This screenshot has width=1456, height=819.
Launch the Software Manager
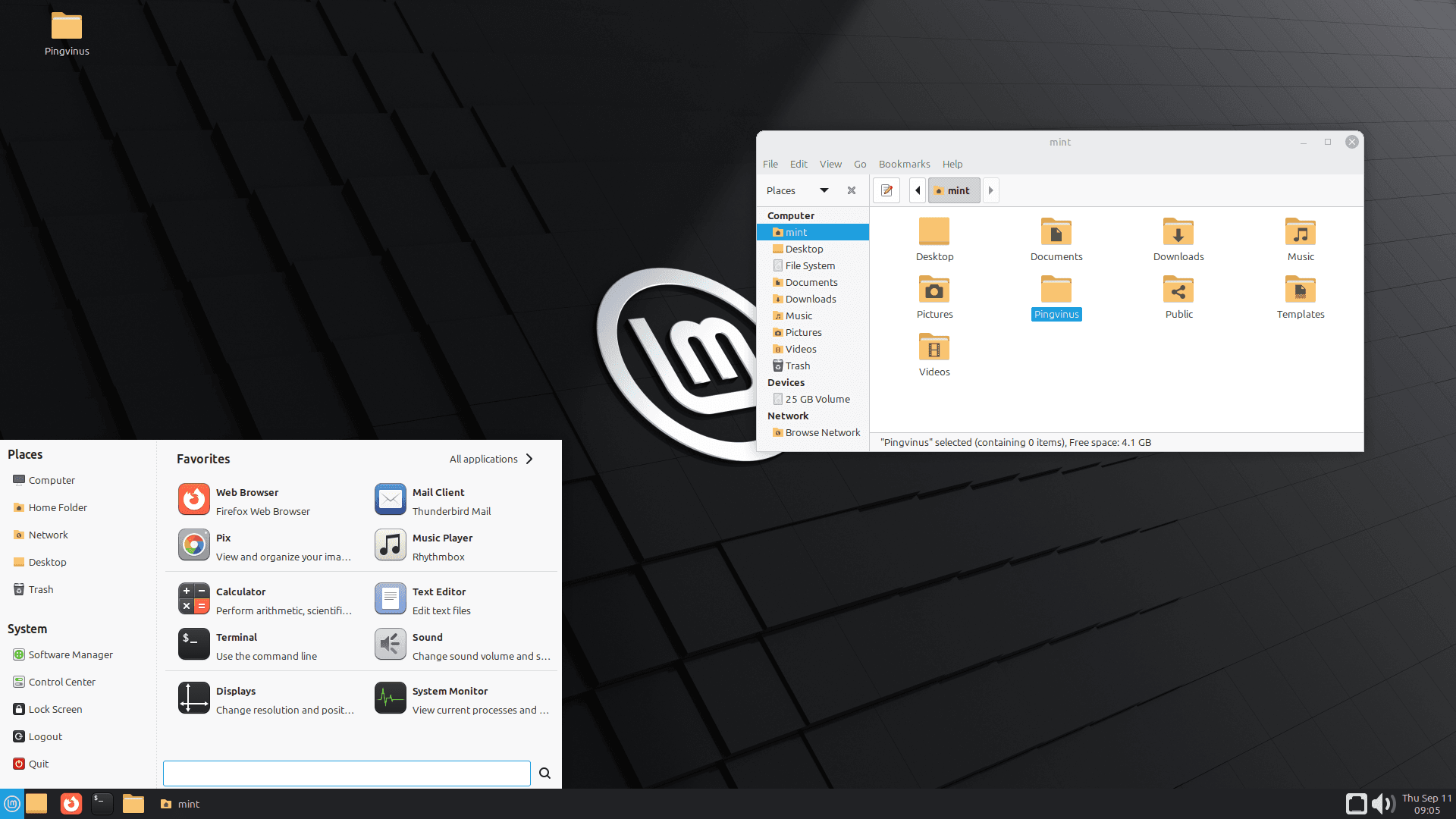pos(71,654)
